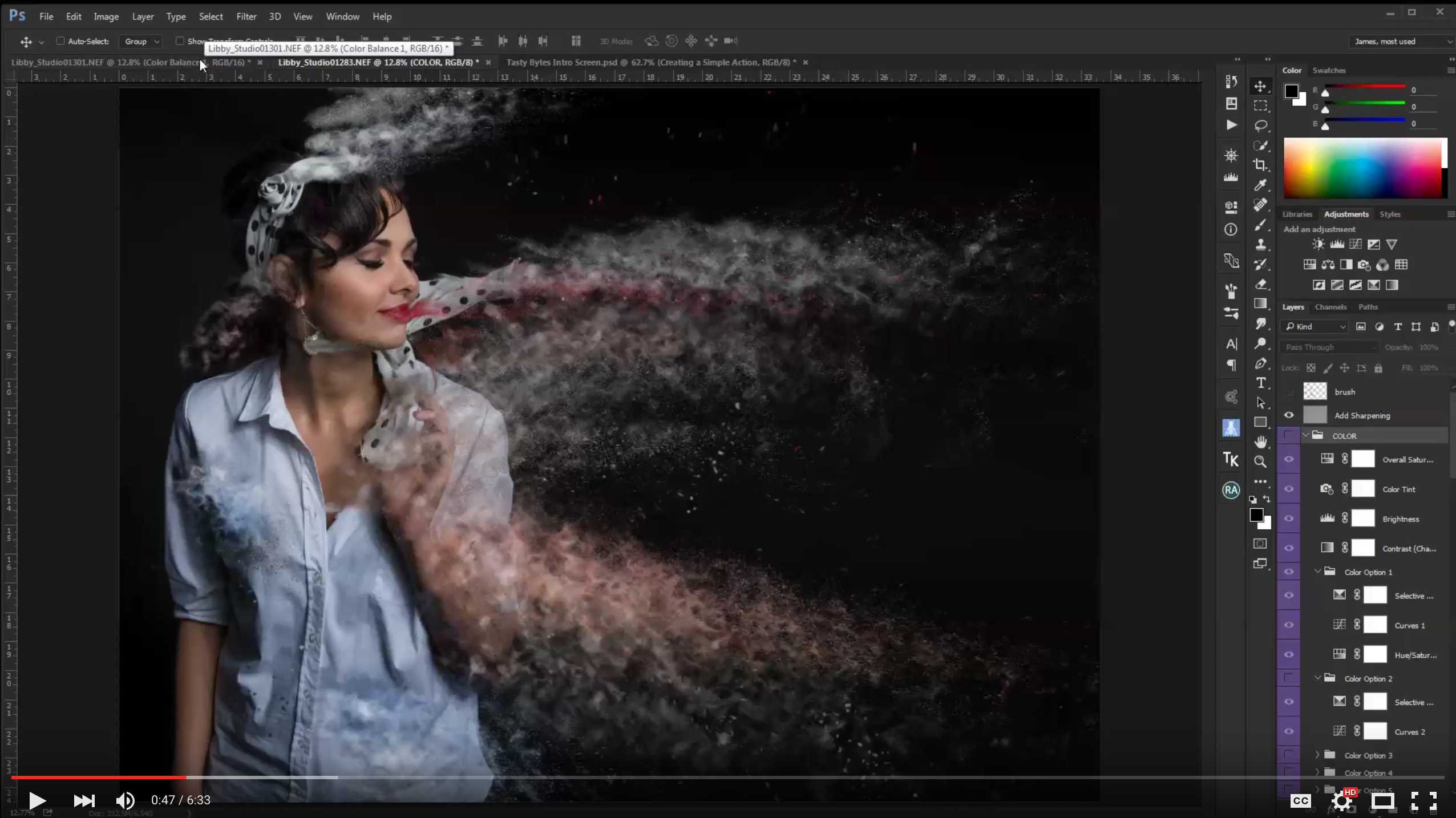Image resolution: width=1456 pixels, height=818 pixels.
Task: Collapse the COLOR group
Action: tap(1306, 436)
